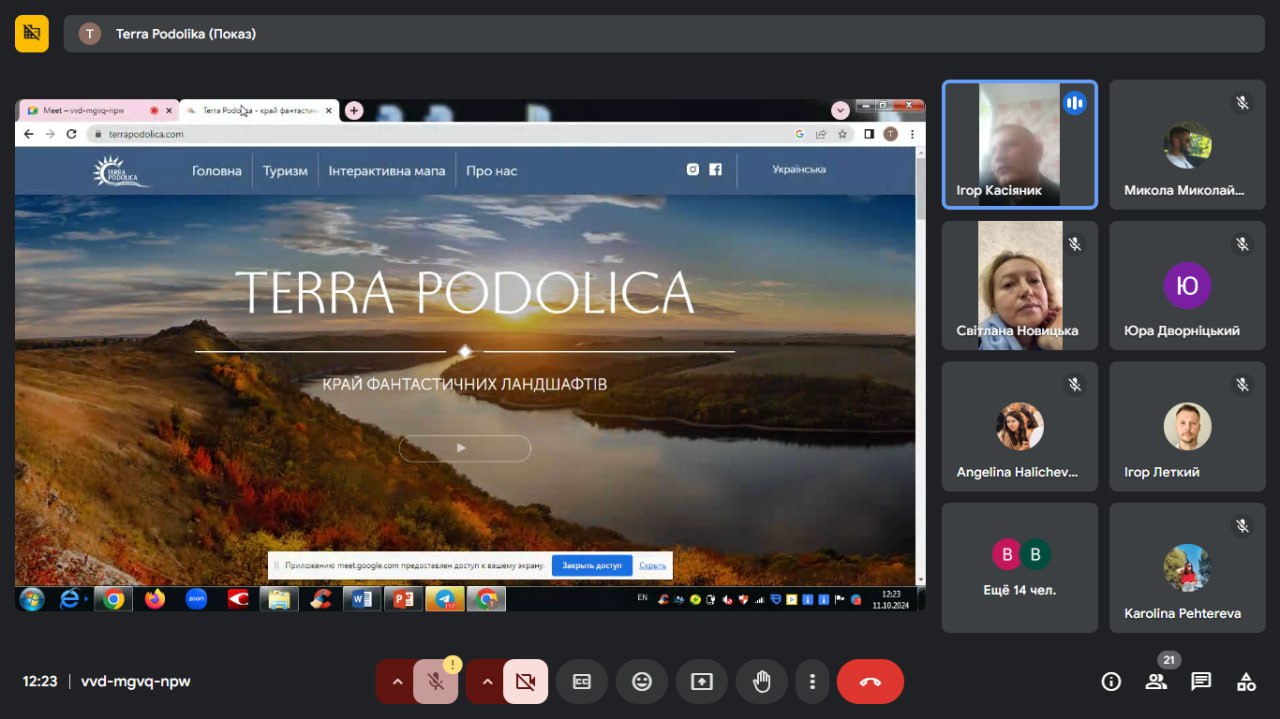The width and height of the screenshot is (1280, 719).
Task: Open Chrome tab search dropdown
Action: click(840, 110)
